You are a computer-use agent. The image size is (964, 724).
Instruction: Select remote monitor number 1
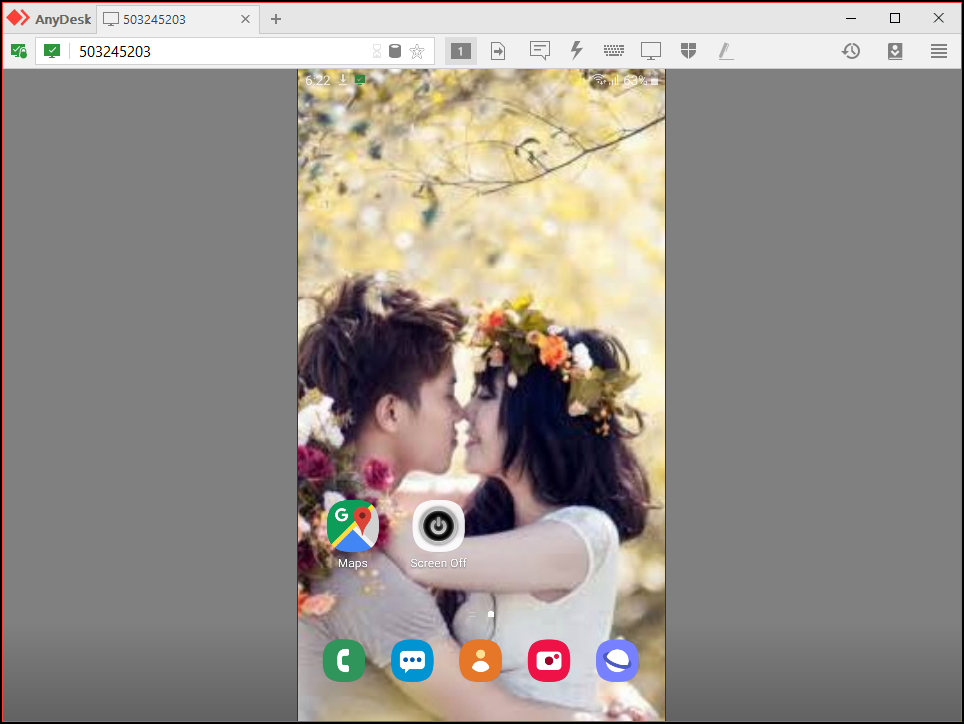[460, 51]
